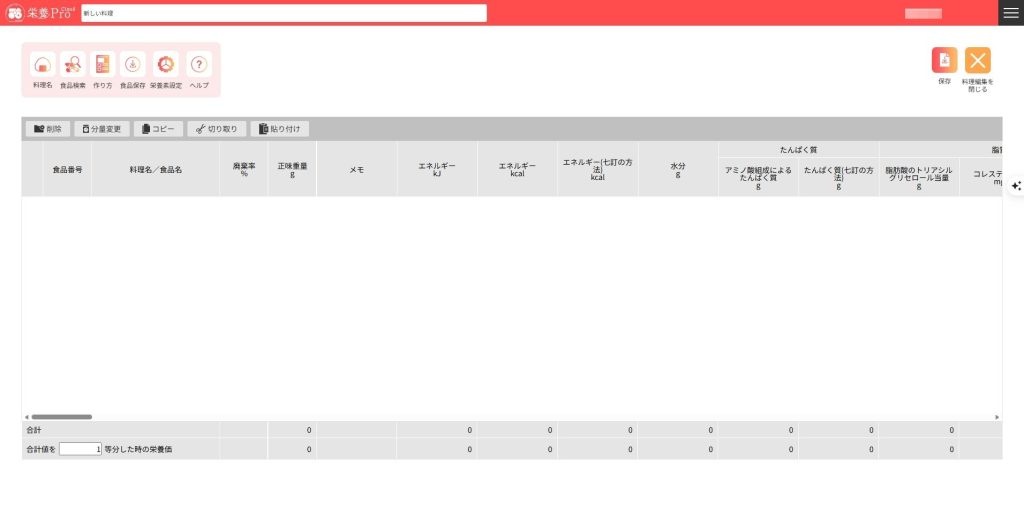This screenshot has height=511, width=1024.
Task: Close dish editing with 料理編集を閉じる icon
Action: (977, 61)
